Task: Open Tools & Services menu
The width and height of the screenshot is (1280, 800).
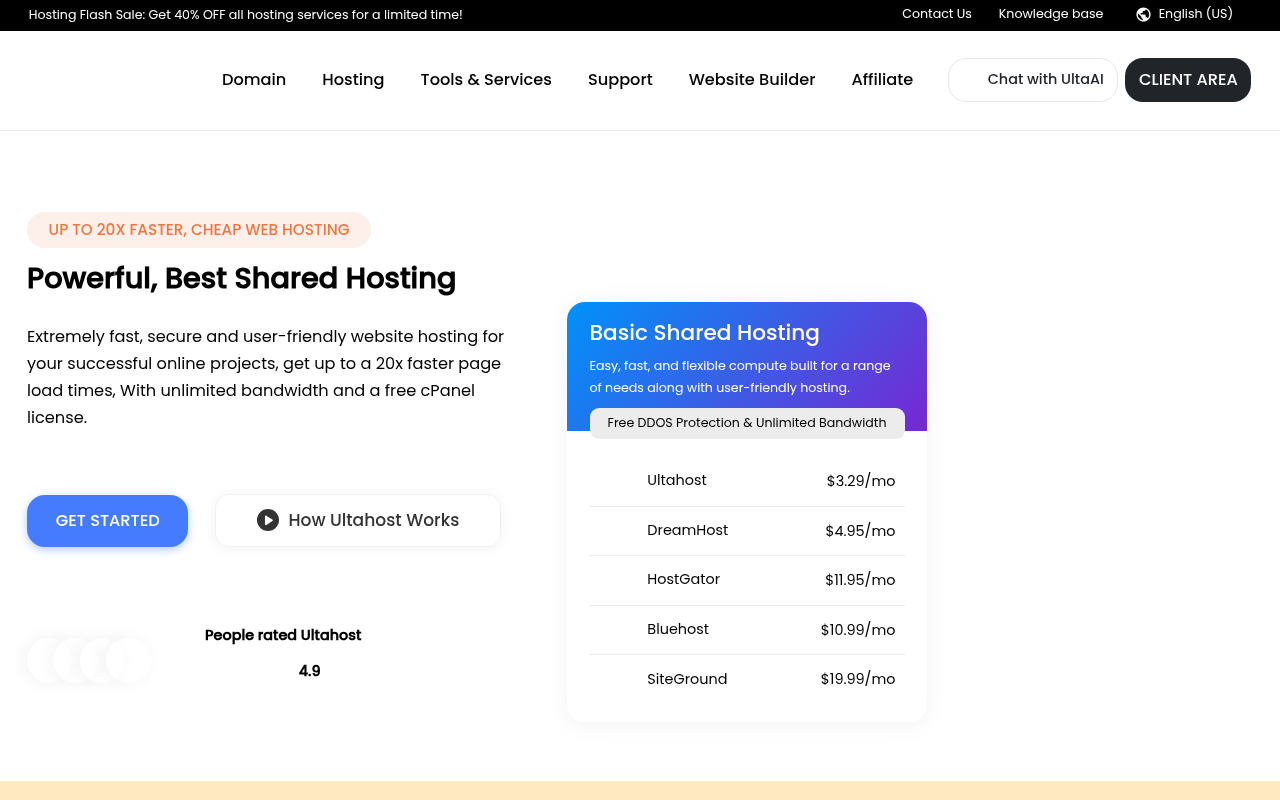Action: 486,80
